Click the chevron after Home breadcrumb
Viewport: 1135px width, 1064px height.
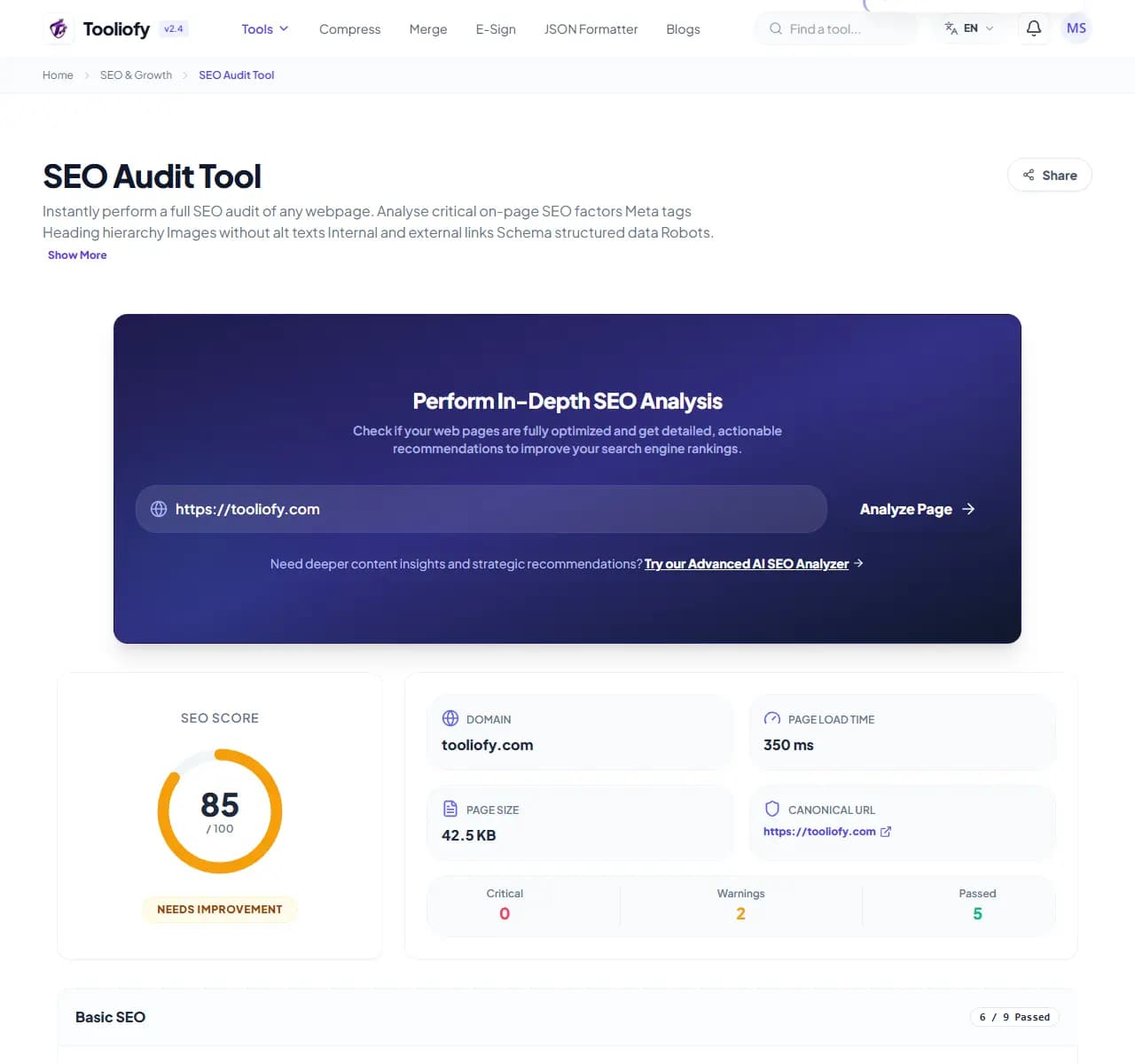tap(87, 75)
